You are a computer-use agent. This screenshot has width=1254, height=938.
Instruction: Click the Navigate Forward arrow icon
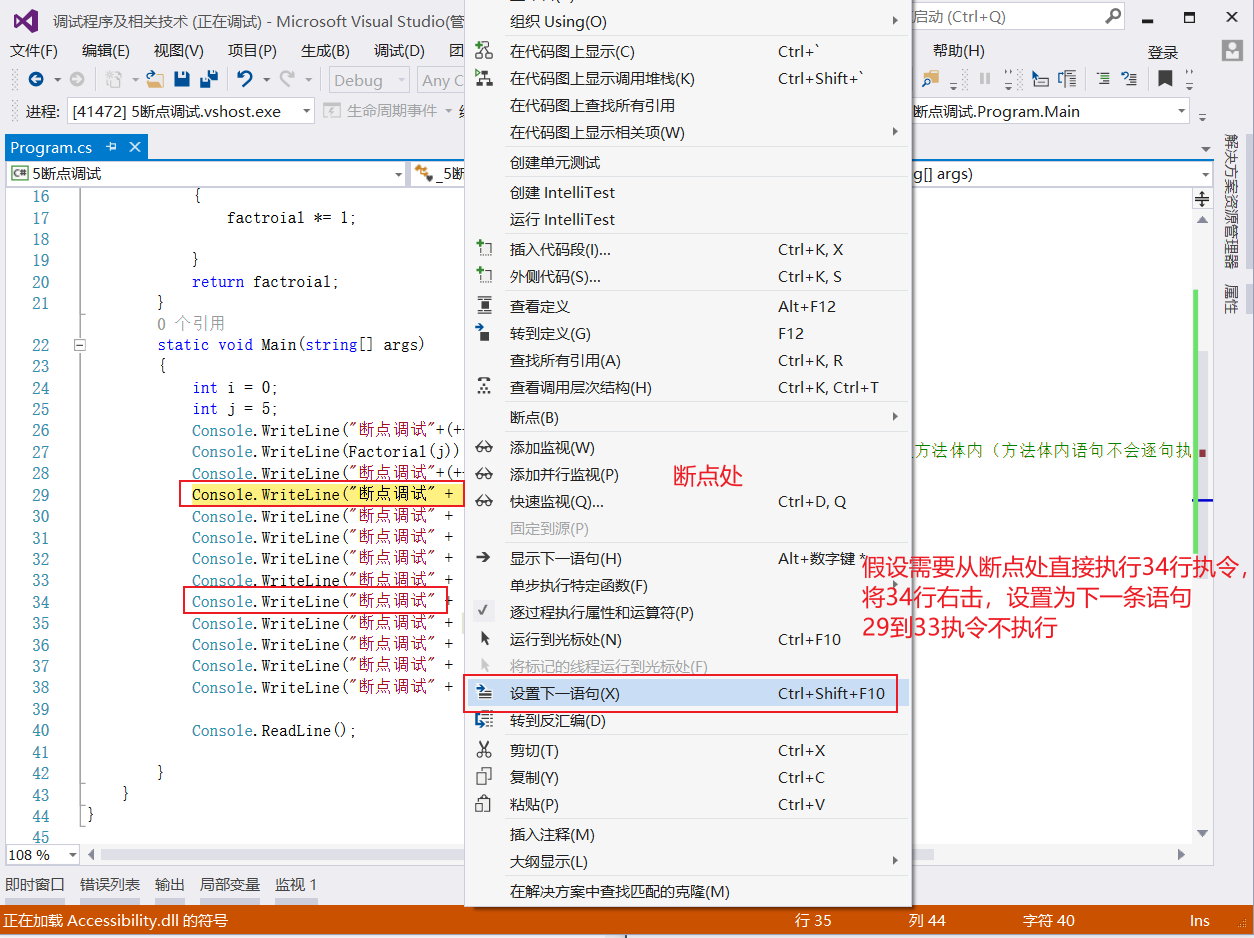76,79
